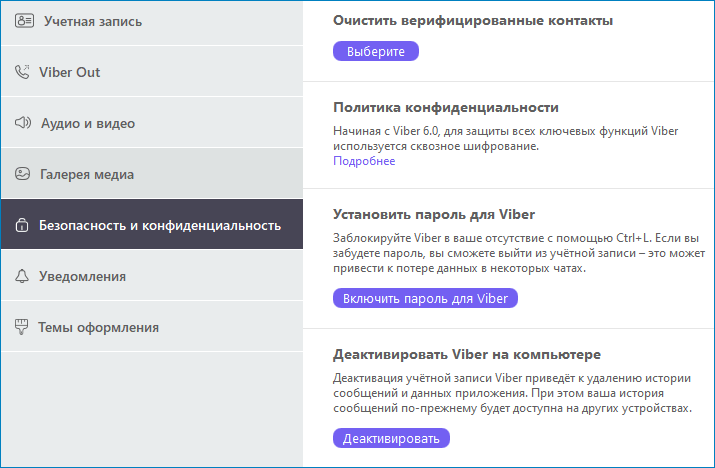Viewport: 715px width, 468px height.
Task: Click the text about сквозное шифрование
Action: point(506,138)
